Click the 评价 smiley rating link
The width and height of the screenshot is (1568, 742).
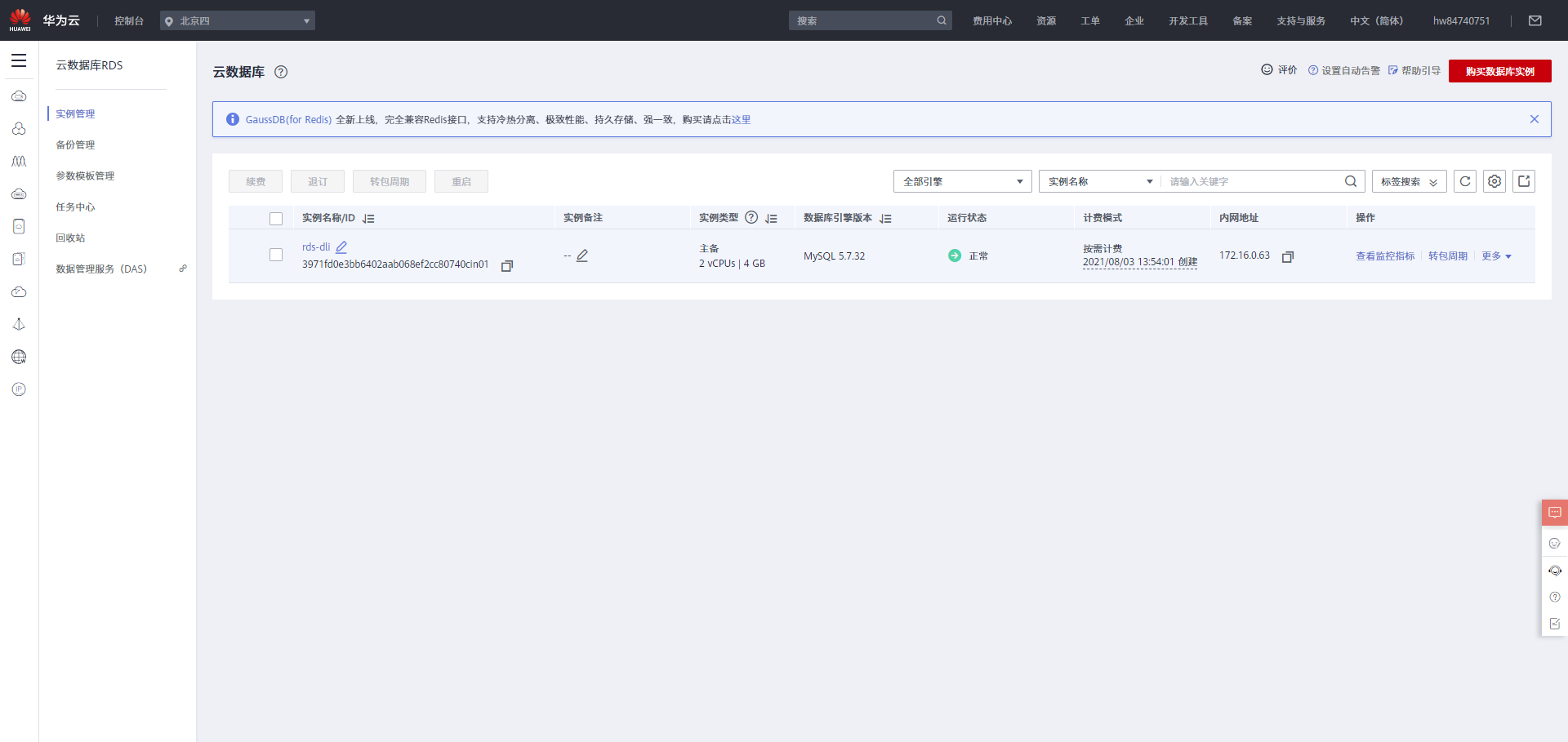(x=1279, y=70)
